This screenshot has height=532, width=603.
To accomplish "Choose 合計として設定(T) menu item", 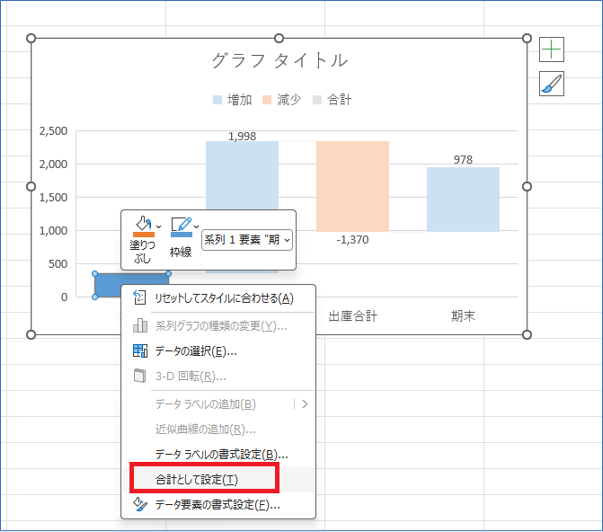I will 218,480.
